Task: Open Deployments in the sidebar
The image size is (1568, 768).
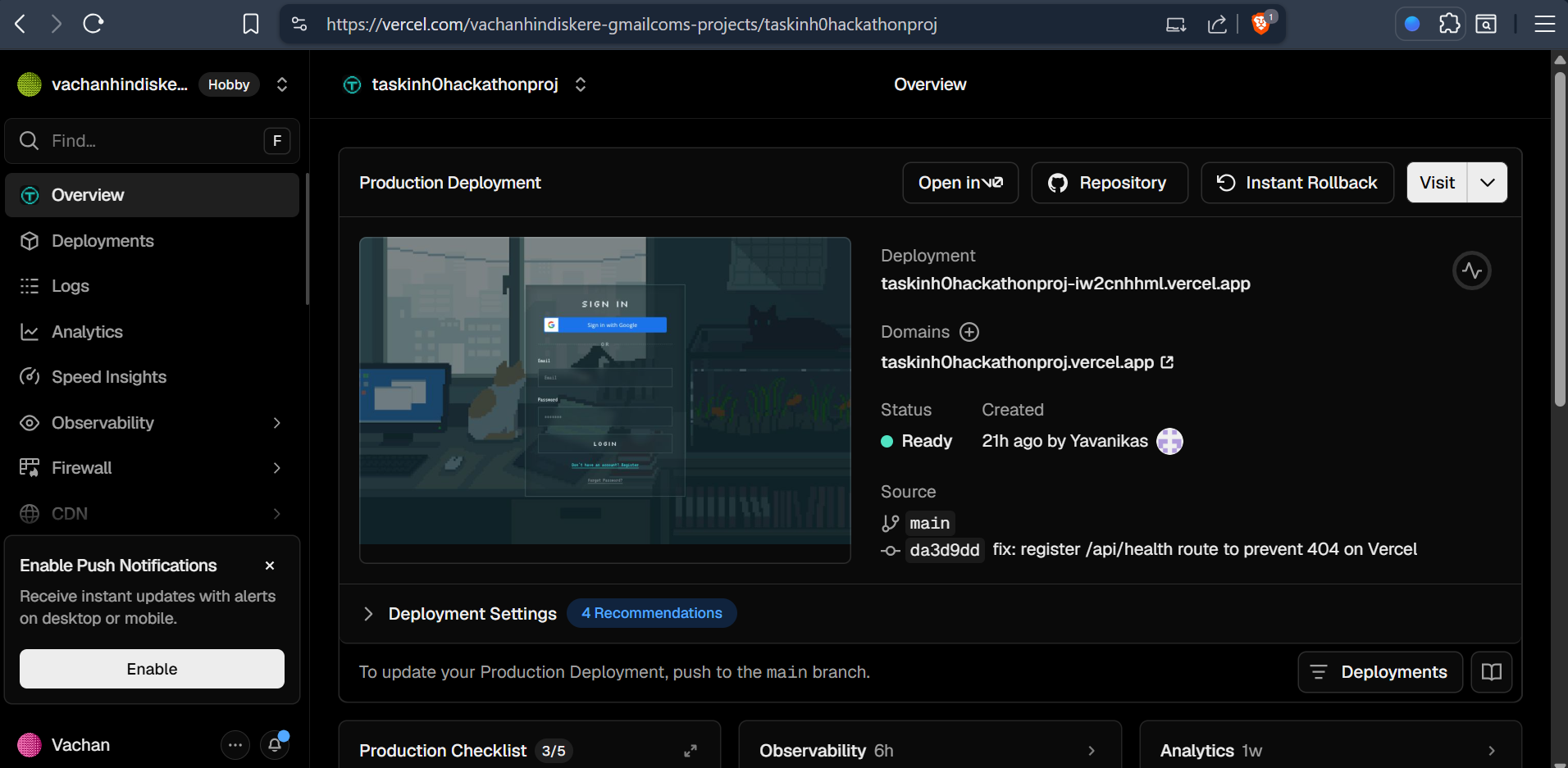Action: (x=153, y=241)
